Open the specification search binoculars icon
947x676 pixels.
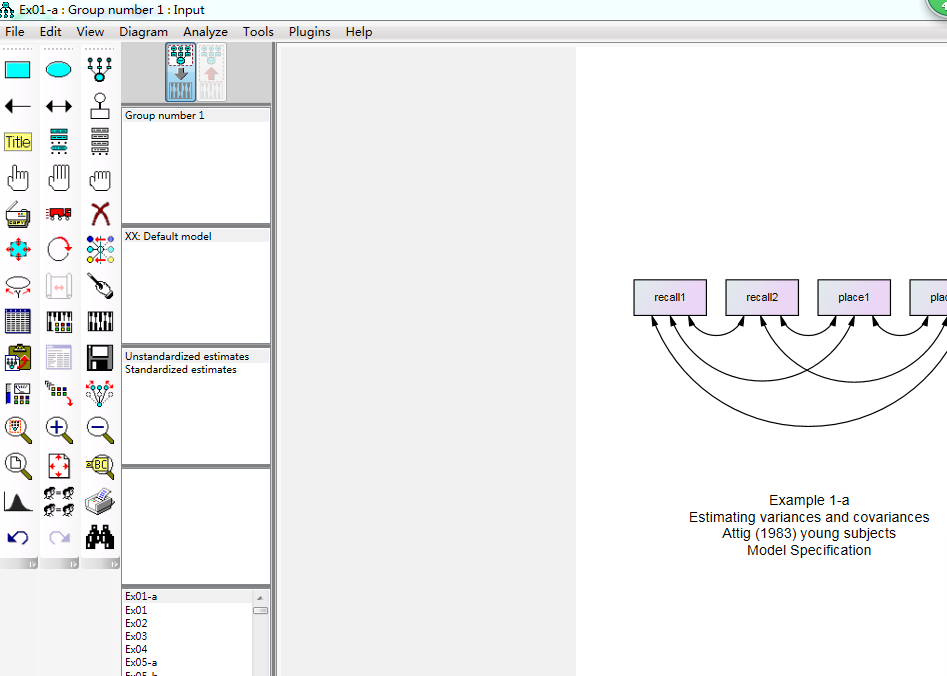click(100, 537)
